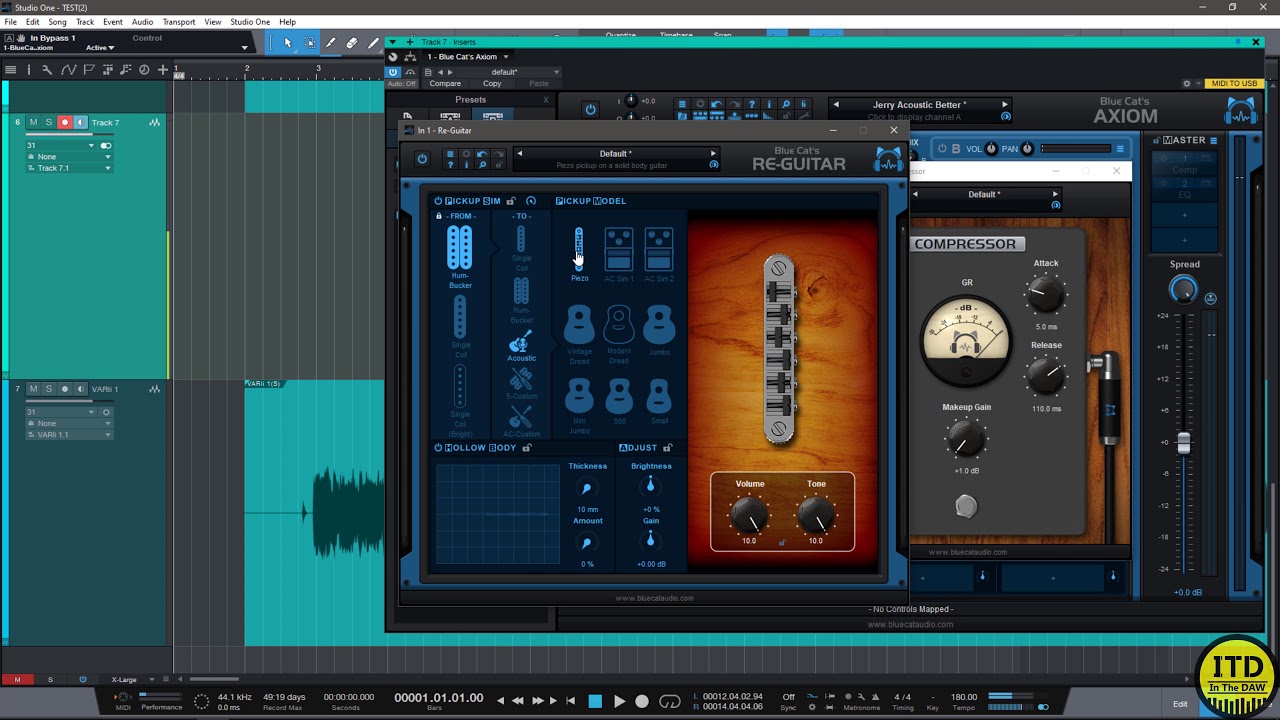Click the Default preset name field in Re-Guitar
This screenshot has width=1280, height=720.
615,154
